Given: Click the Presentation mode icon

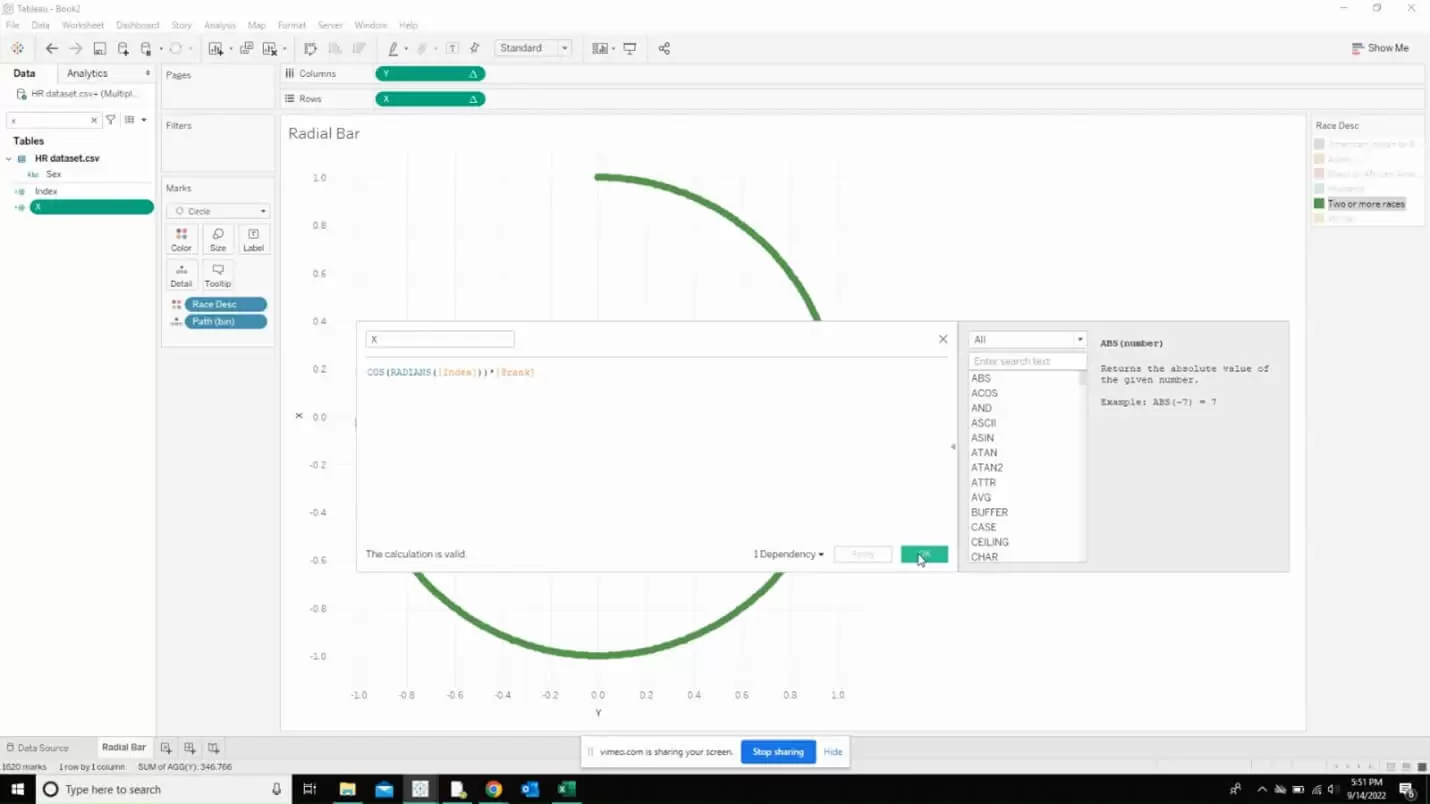Looking at the screenshot, I should 630,48.
